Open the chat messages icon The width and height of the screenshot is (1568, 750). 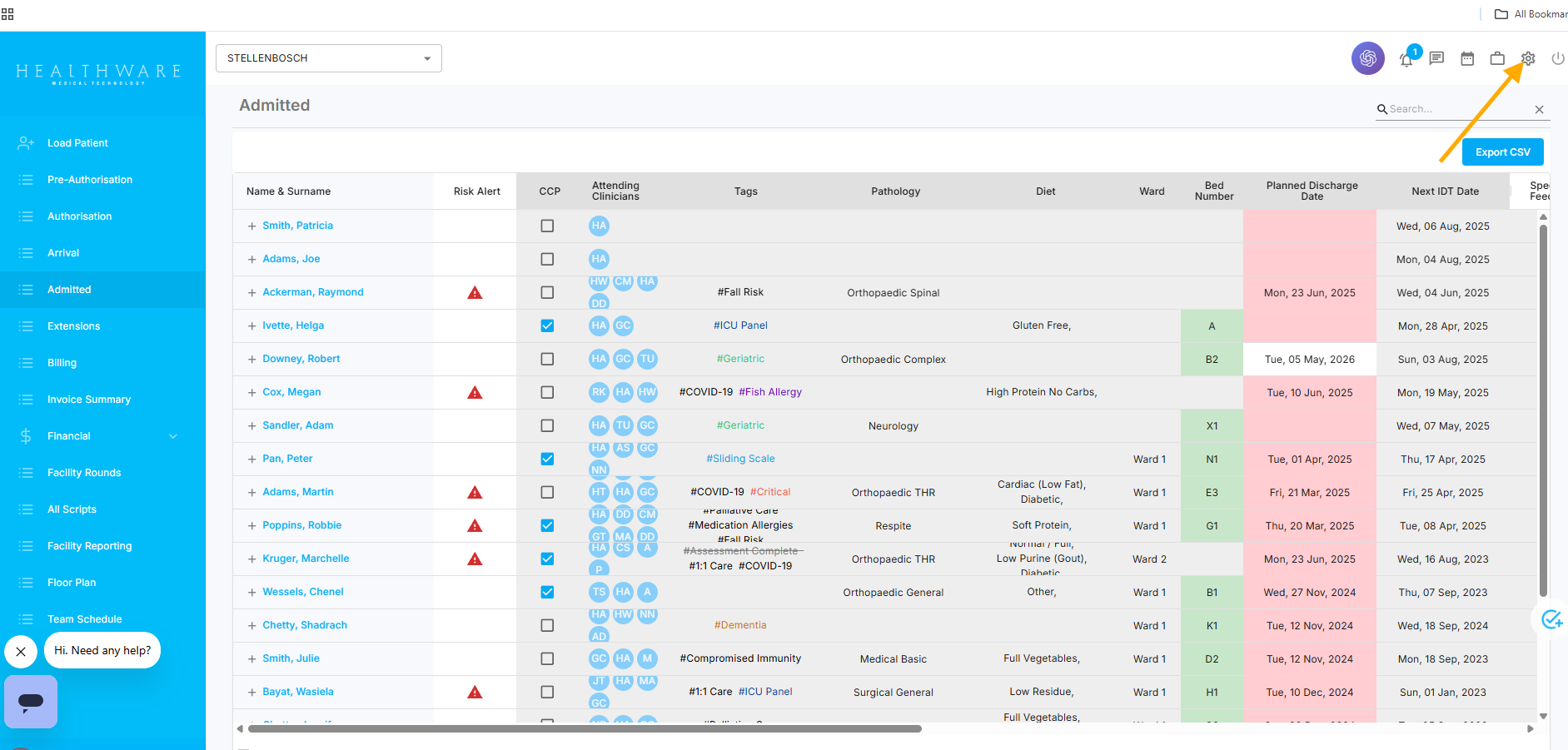(x=1436, y=58)
